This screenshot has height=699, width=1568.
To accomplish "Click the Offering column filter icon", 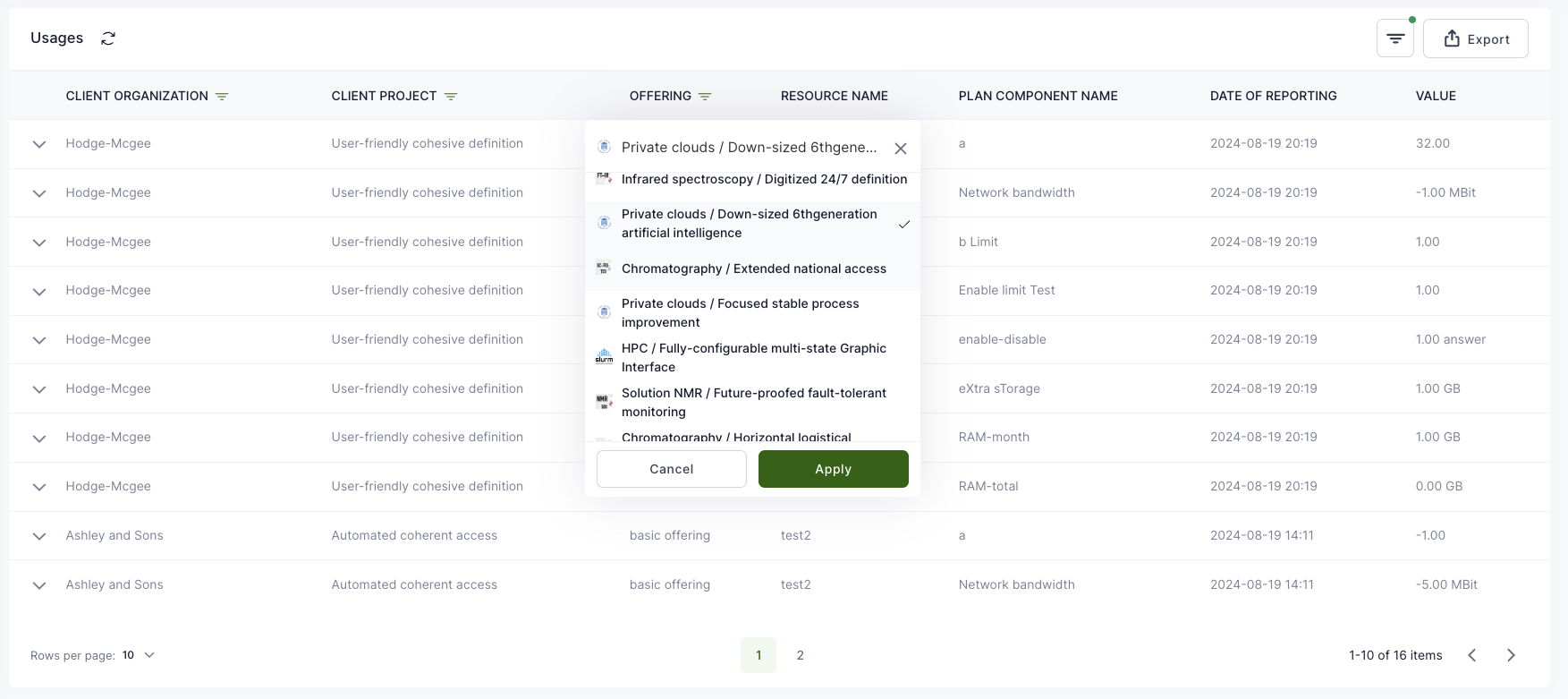I will (x=705, y=97).
